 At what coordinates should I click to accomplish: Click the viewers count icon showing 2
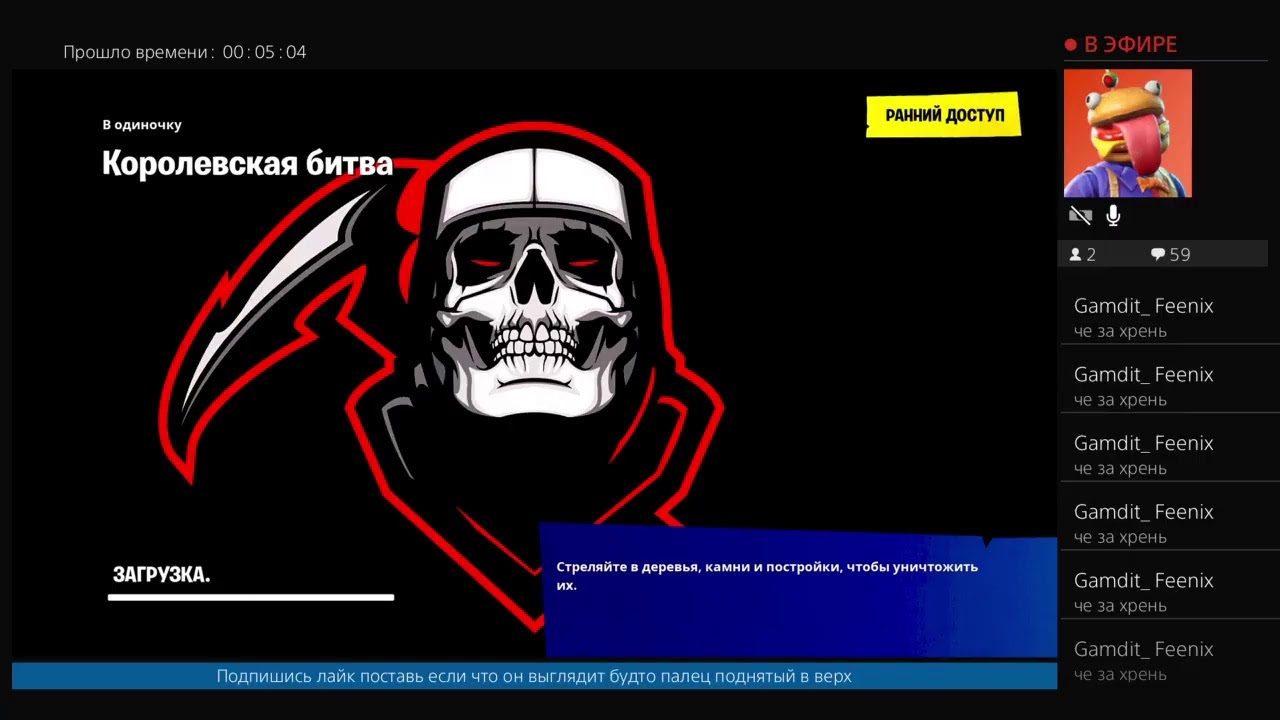[1075, 255]
